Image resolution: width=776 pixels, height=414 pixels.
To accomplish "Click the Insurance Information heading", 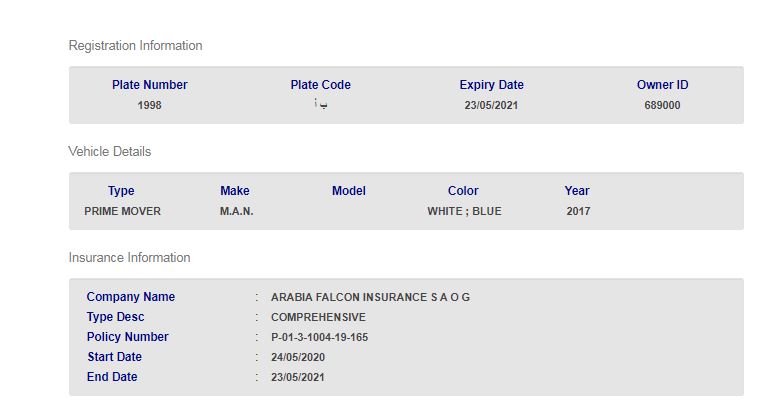I will point(129,258).
